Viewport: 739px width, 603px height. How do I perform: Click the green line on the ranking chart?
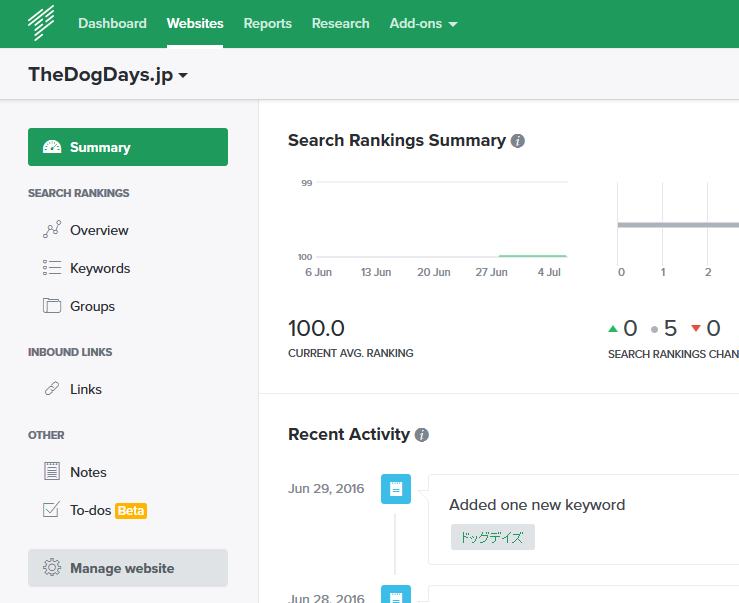[533, 256]
